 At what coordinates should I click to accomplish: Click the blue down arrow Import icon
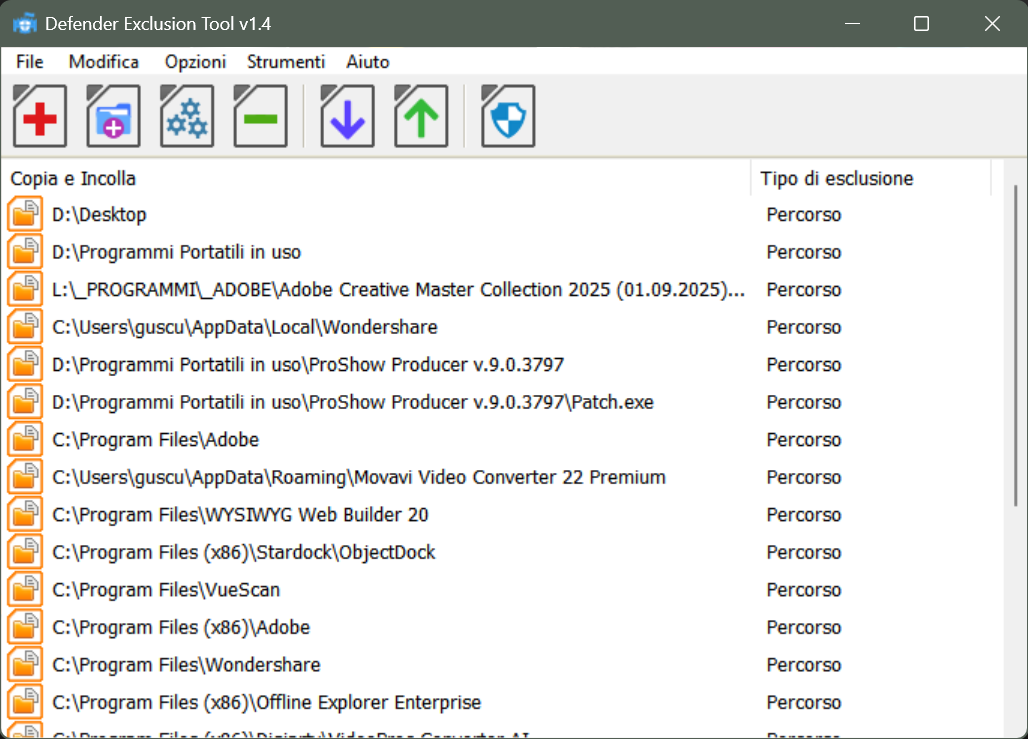(x=347, y=116)
